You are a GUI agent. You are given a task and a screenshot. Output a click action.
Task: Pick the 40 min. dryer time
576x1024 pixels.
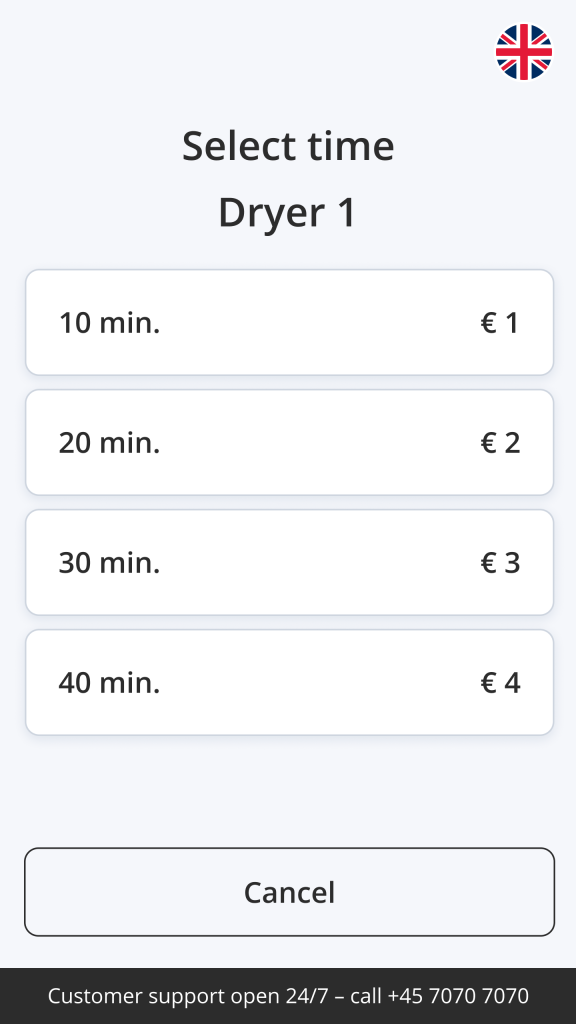[289, 682]
